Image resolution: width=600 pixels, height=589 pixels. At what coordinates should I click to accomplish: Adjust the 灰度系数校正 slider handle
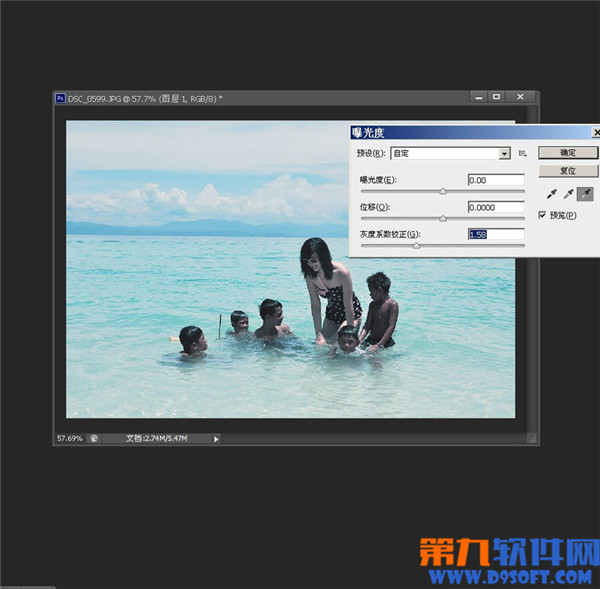[416, 246]
